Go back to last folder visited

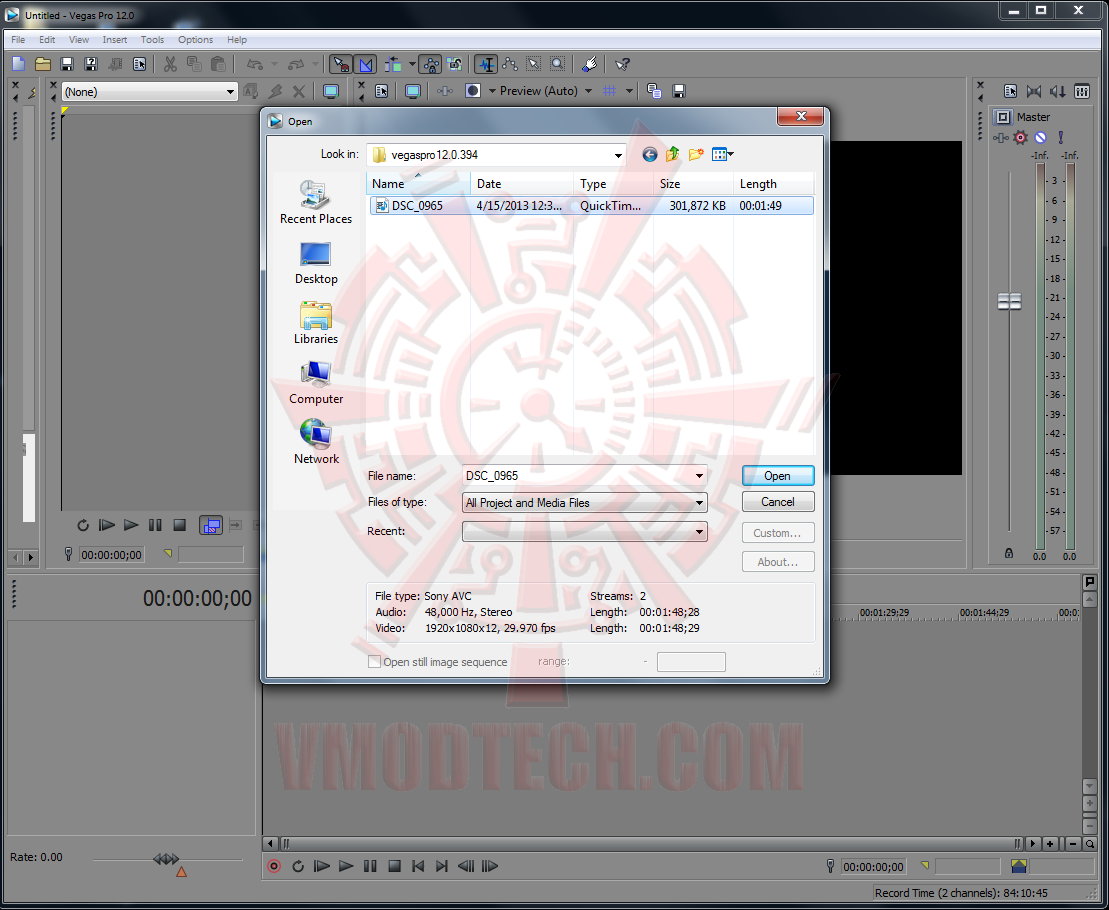click(x=649, y=155)
